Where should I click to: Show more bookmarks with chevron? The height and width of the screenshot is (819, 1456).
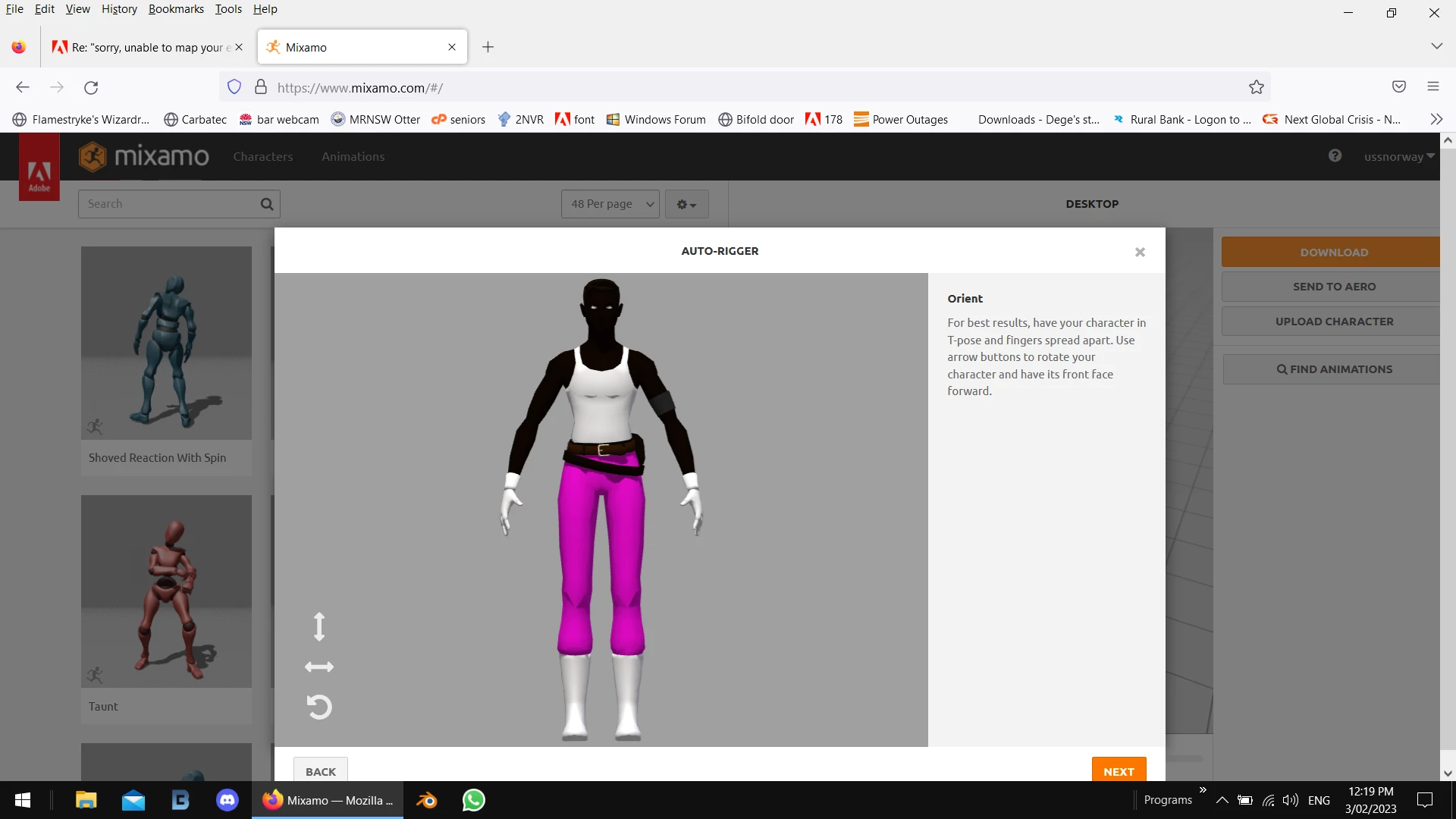[1436, 120]
